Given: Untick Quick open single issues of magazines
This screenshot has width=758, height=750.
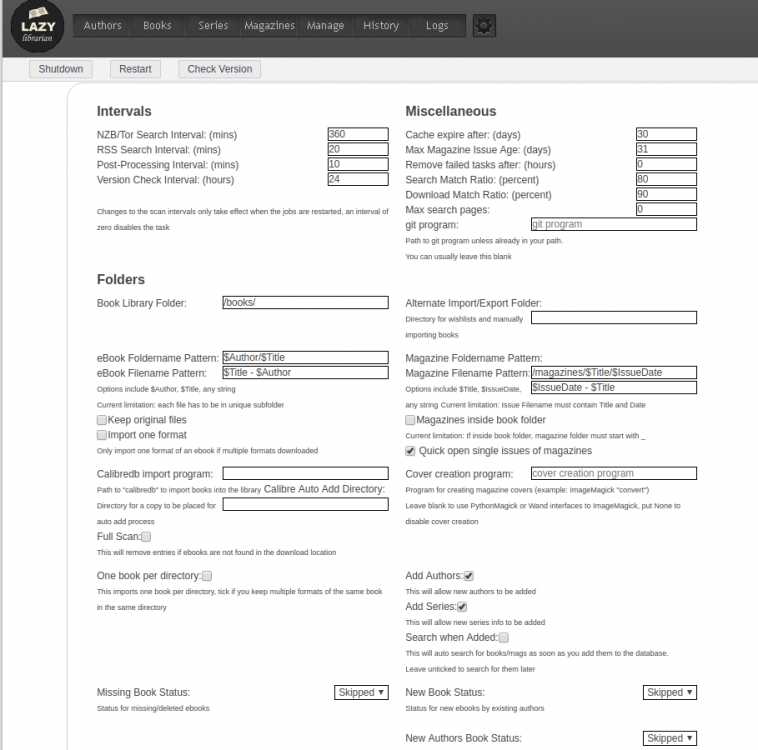Looking at the screenshot, I should 410,451.
